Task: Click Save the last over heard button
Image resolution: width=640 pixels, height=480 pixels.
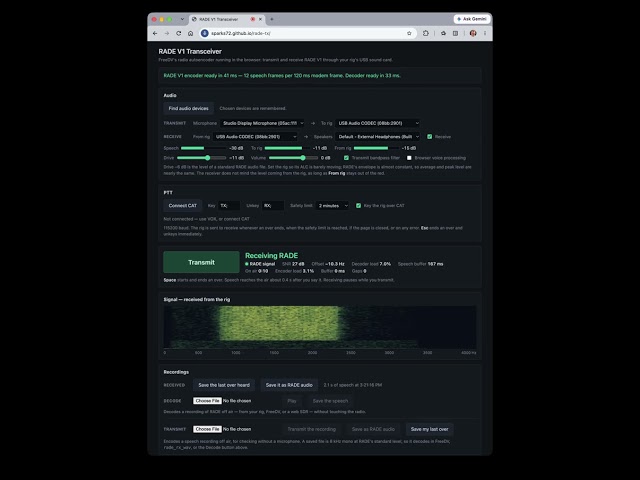Action: tap(224, 385)
